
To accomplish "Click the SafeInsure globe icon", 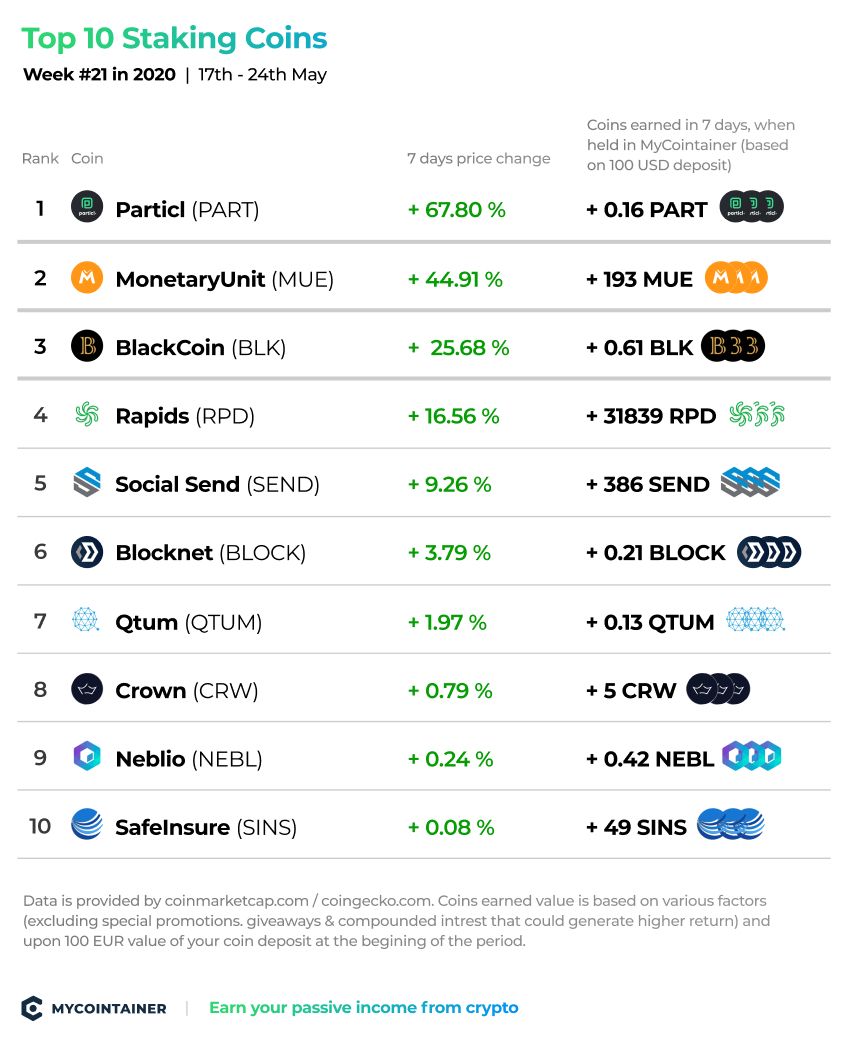I will [87, 824].
